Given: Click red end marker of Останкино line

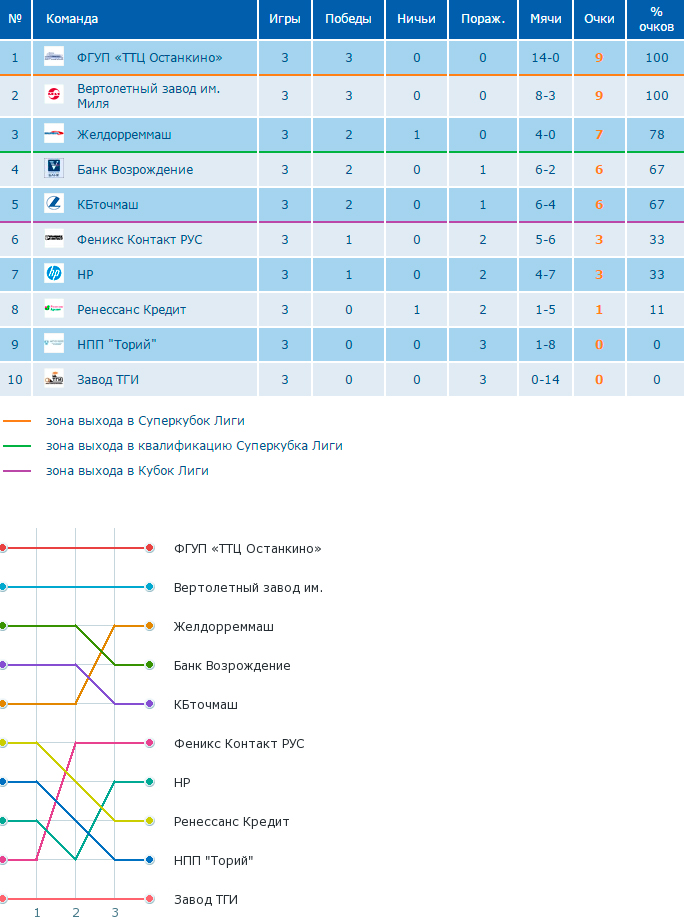Looking at the screenshot, I should [150, 548].
